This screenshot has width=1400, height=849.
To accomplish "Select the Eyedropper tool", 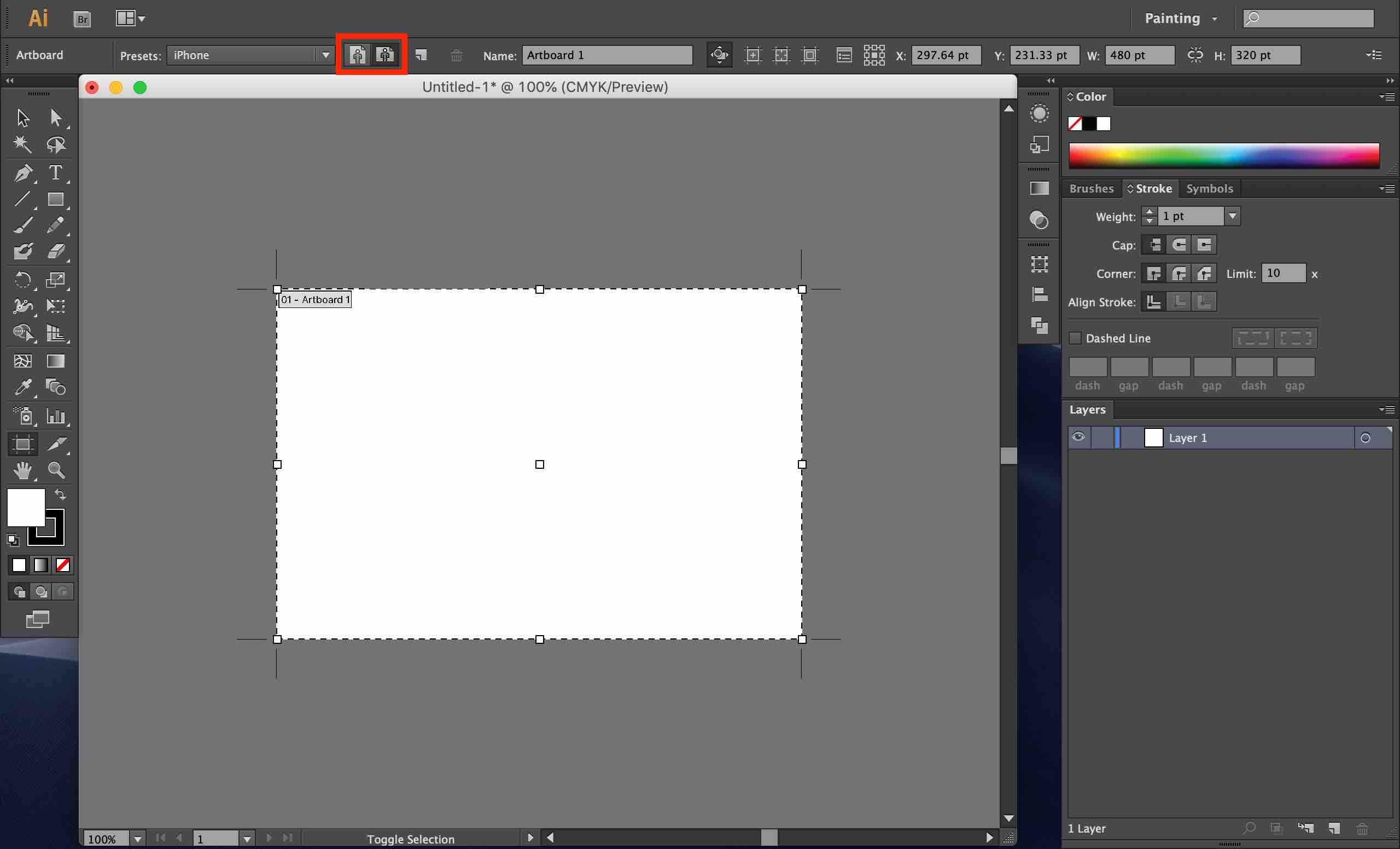I will coord(24,387).
